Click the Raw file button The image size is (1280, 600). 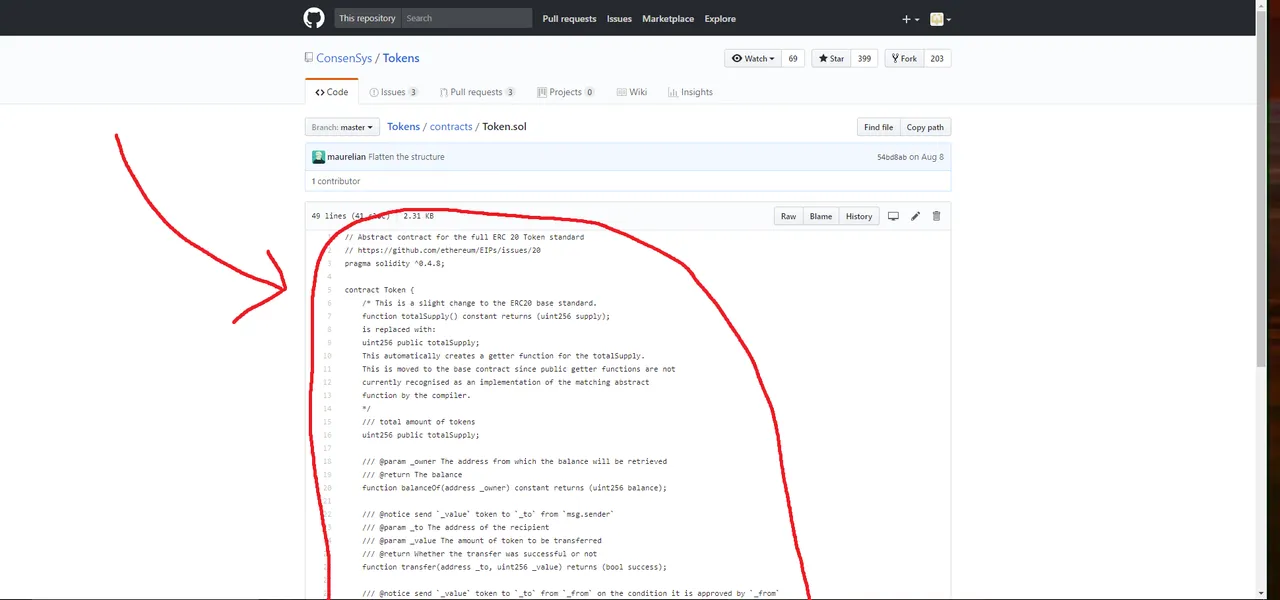(788, 216)
